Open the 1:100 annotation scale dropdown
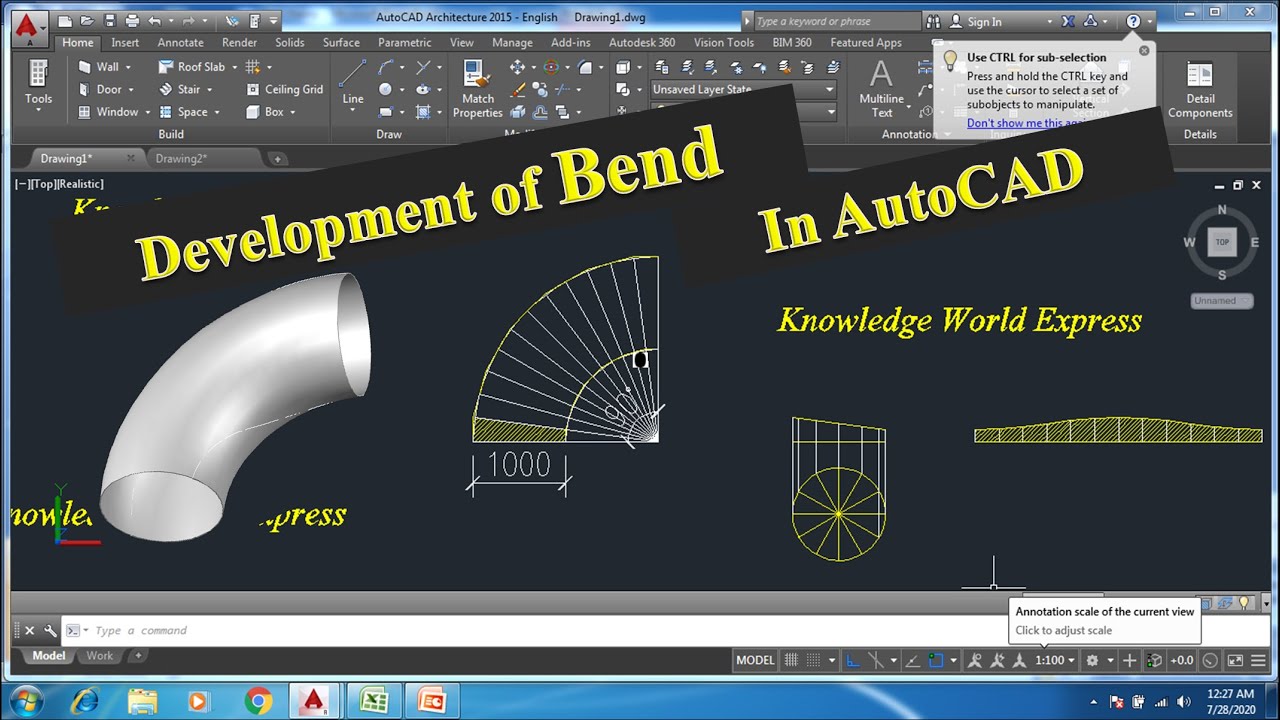 point(1055,660)
